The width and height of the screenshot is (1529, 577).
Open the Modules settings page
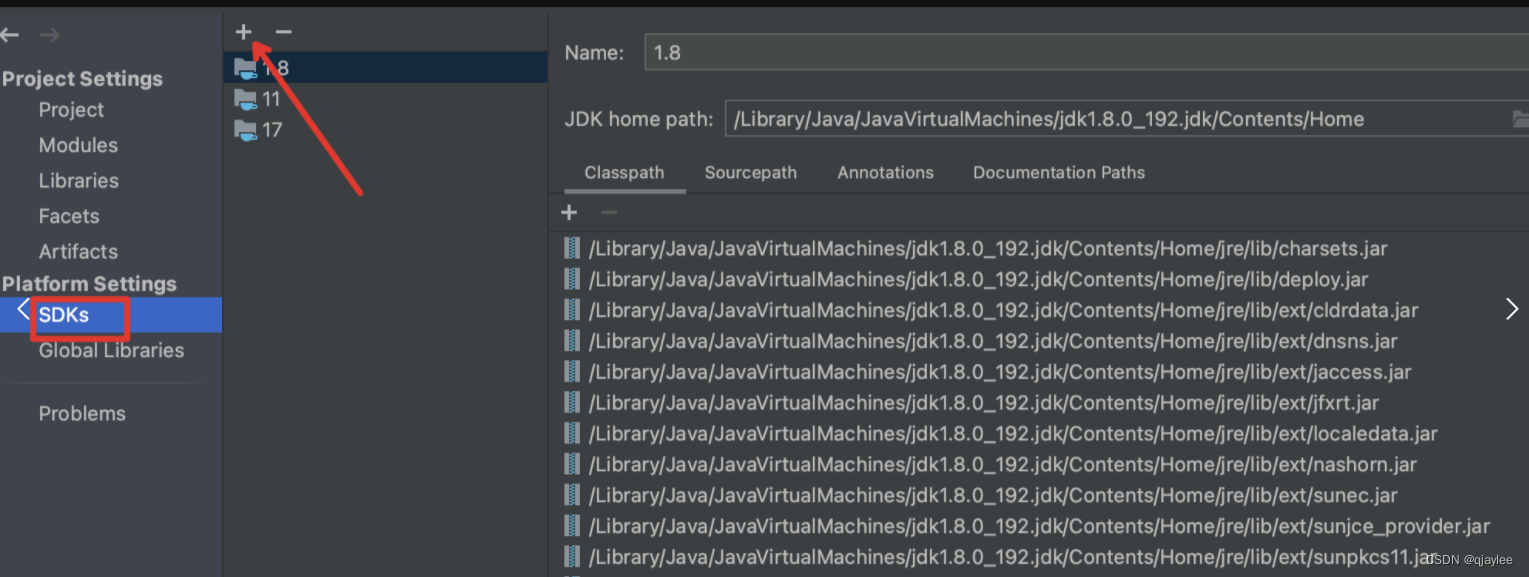tap(78, 145)
